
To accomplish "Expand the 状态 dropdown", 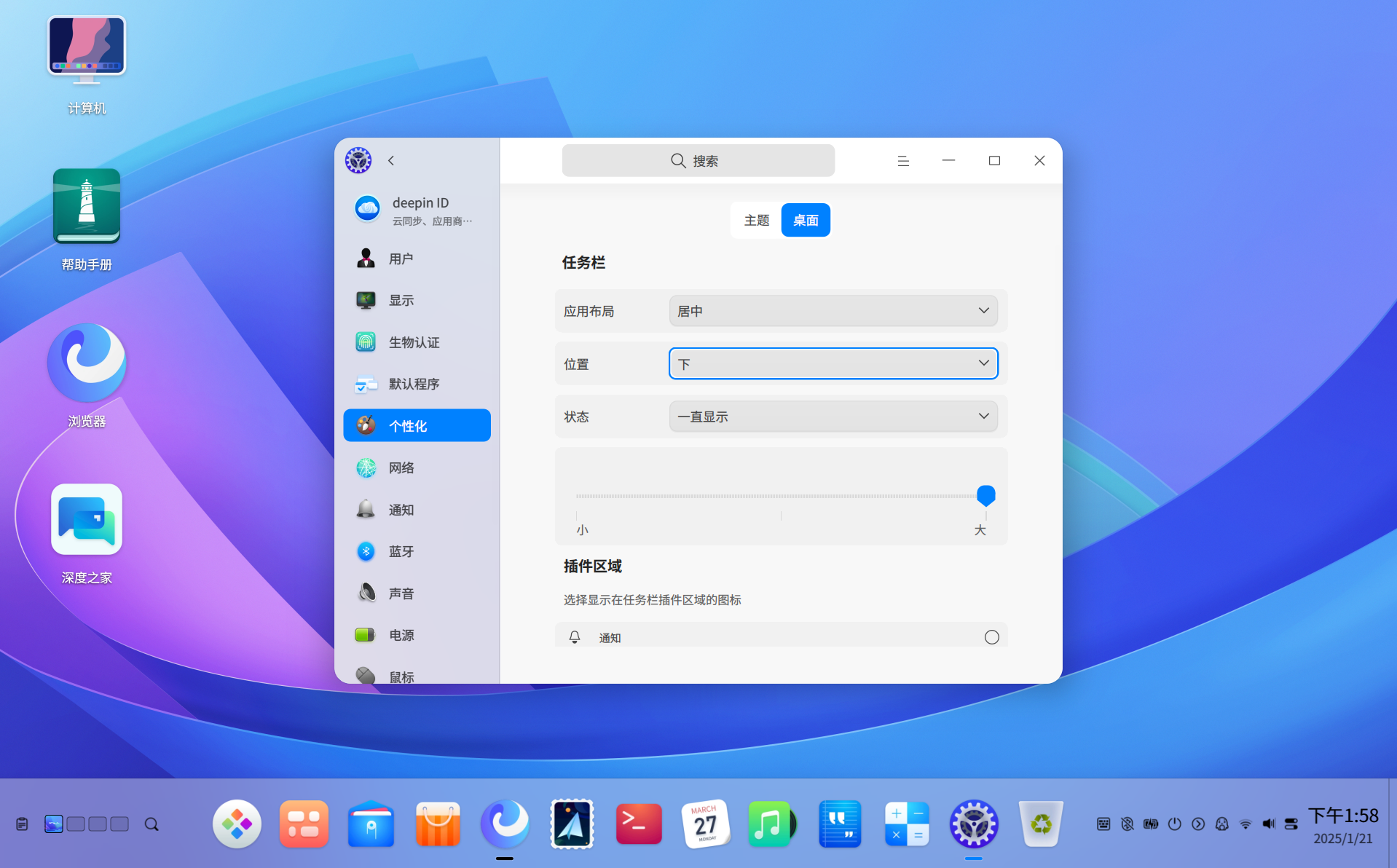I will pos(833,417).
